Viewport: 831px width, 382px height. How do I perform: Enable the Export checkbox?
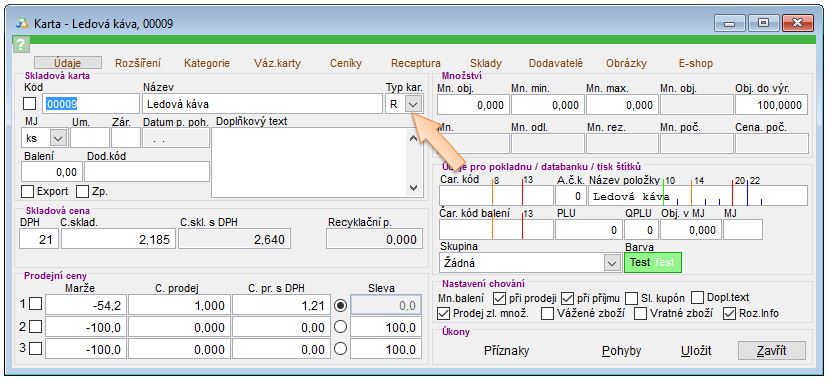pyautogui.click(x=28, y=191)
